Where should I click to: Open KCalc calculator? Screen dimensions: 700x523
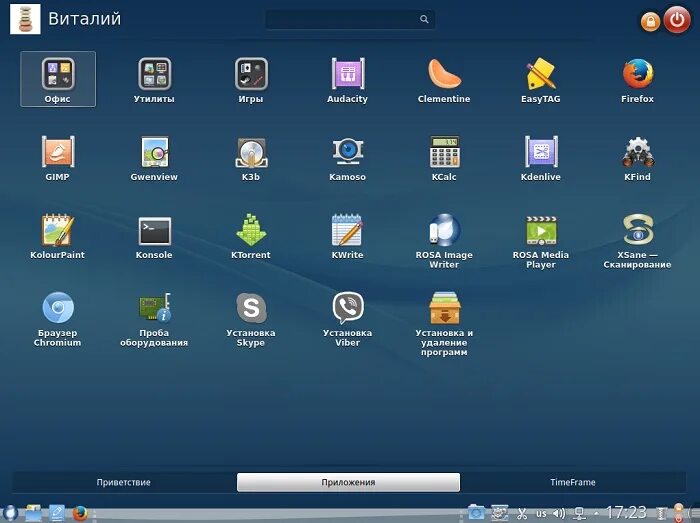coord(444,157)
